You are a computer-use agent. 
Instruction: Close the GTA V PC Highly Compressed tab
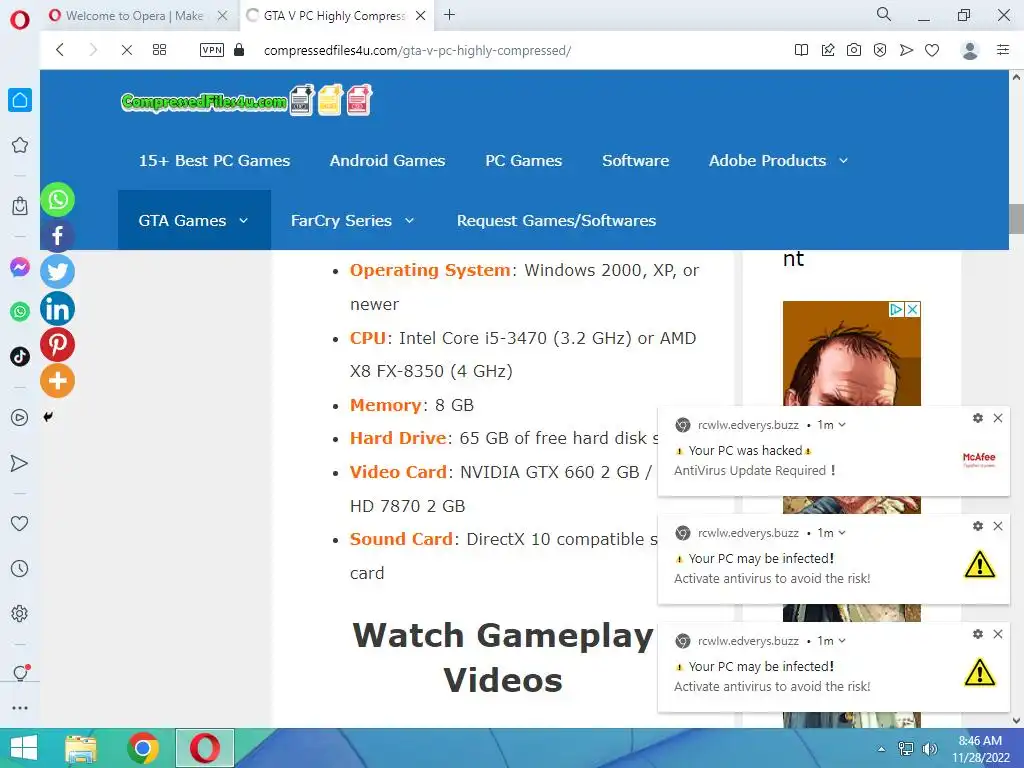(x=421, y=16)
